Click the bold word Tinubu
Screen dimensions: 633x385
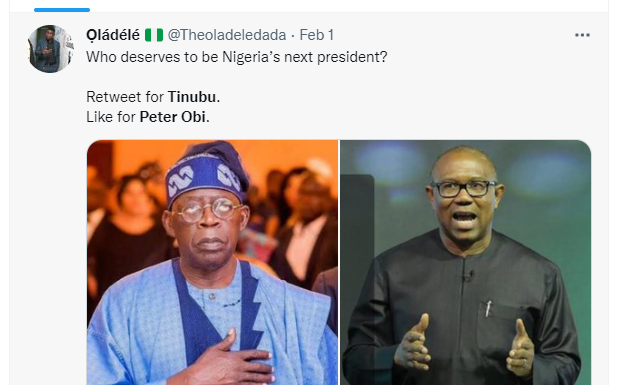[x=192, y=97]
